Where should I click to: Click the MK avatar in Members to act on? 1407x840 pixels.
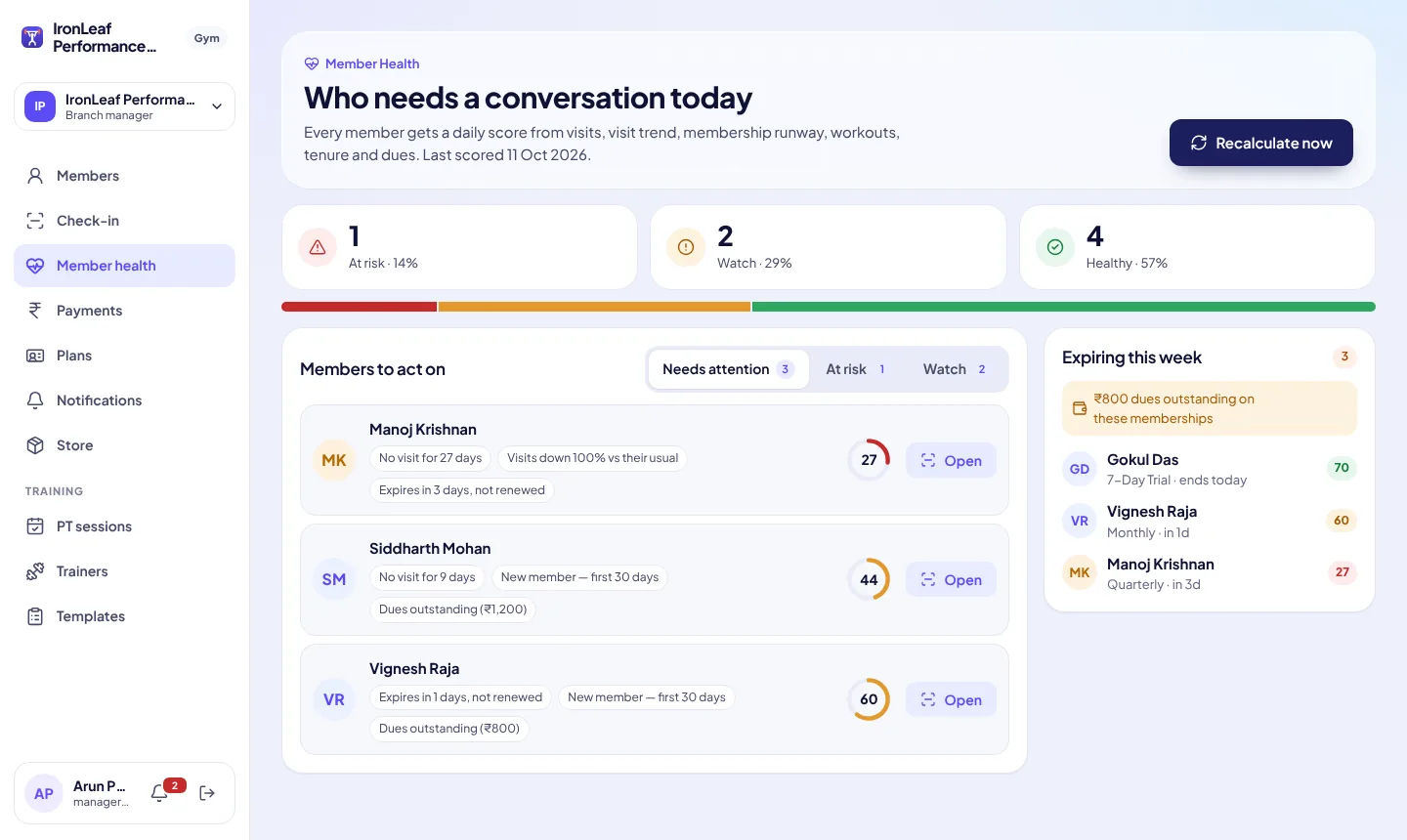point(334,460)
